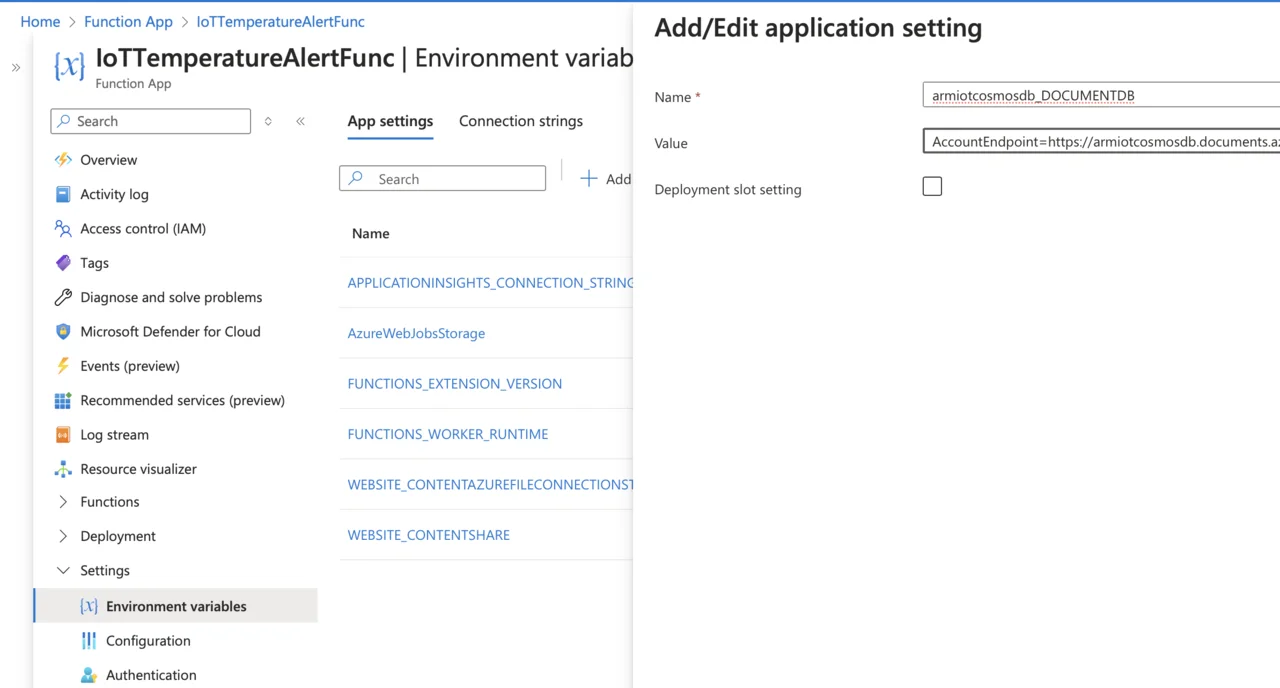Open Microsoft Defender for Cloud shield icon

(63, 332)
